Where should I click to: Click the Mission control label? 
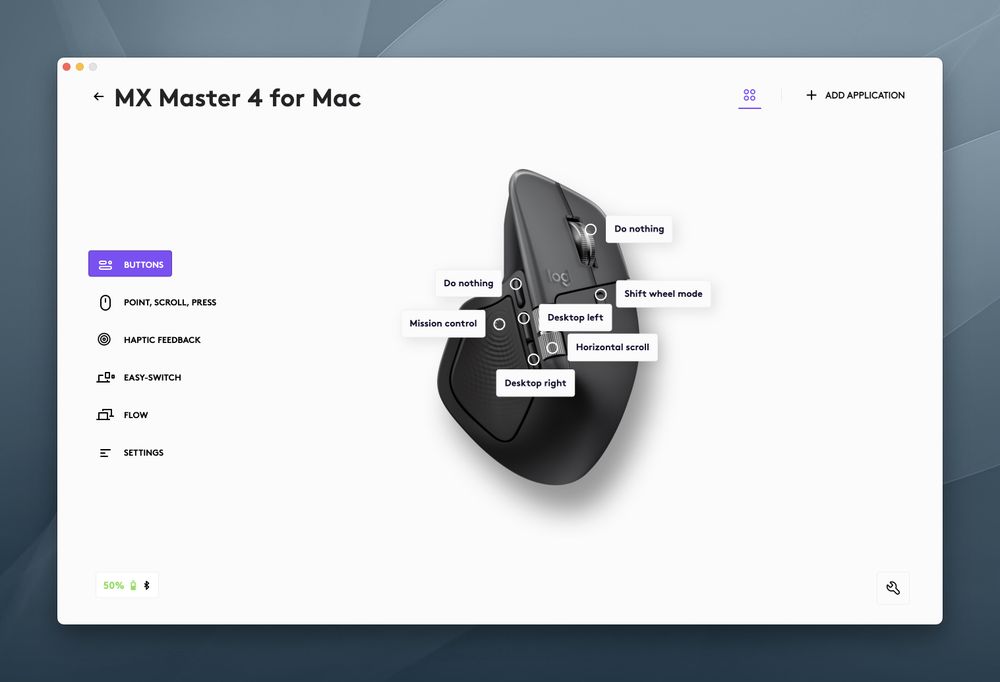coord(443,323)
